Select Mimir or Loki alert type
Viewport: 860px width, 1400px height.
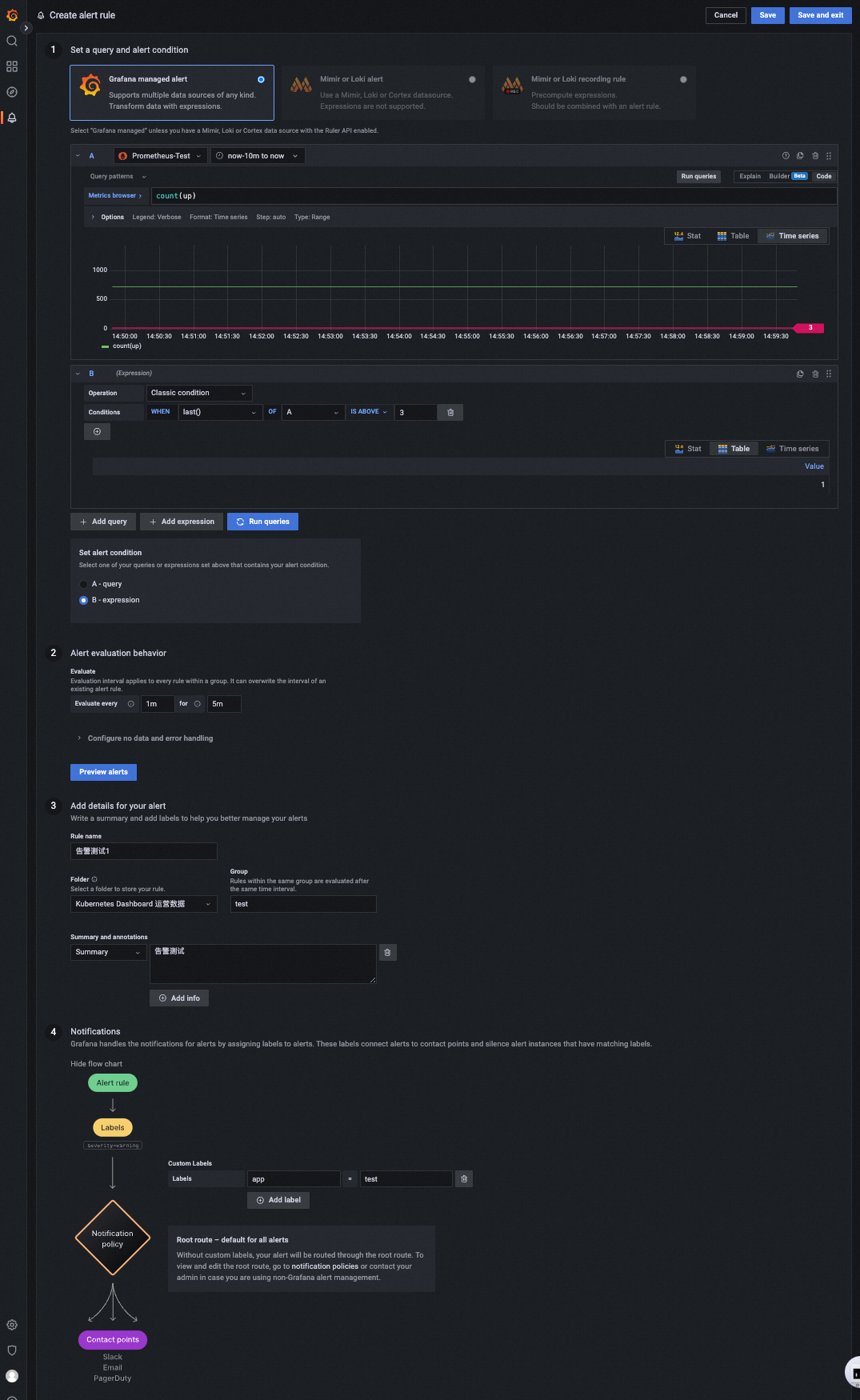click(x=383, y=93)
